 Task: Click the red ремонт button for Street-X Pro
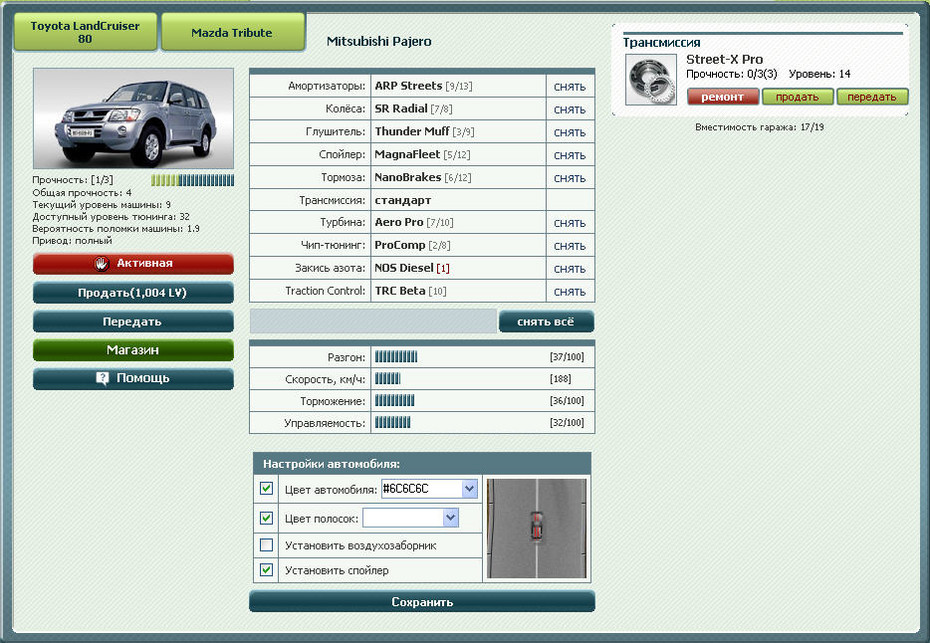point(723,97)
